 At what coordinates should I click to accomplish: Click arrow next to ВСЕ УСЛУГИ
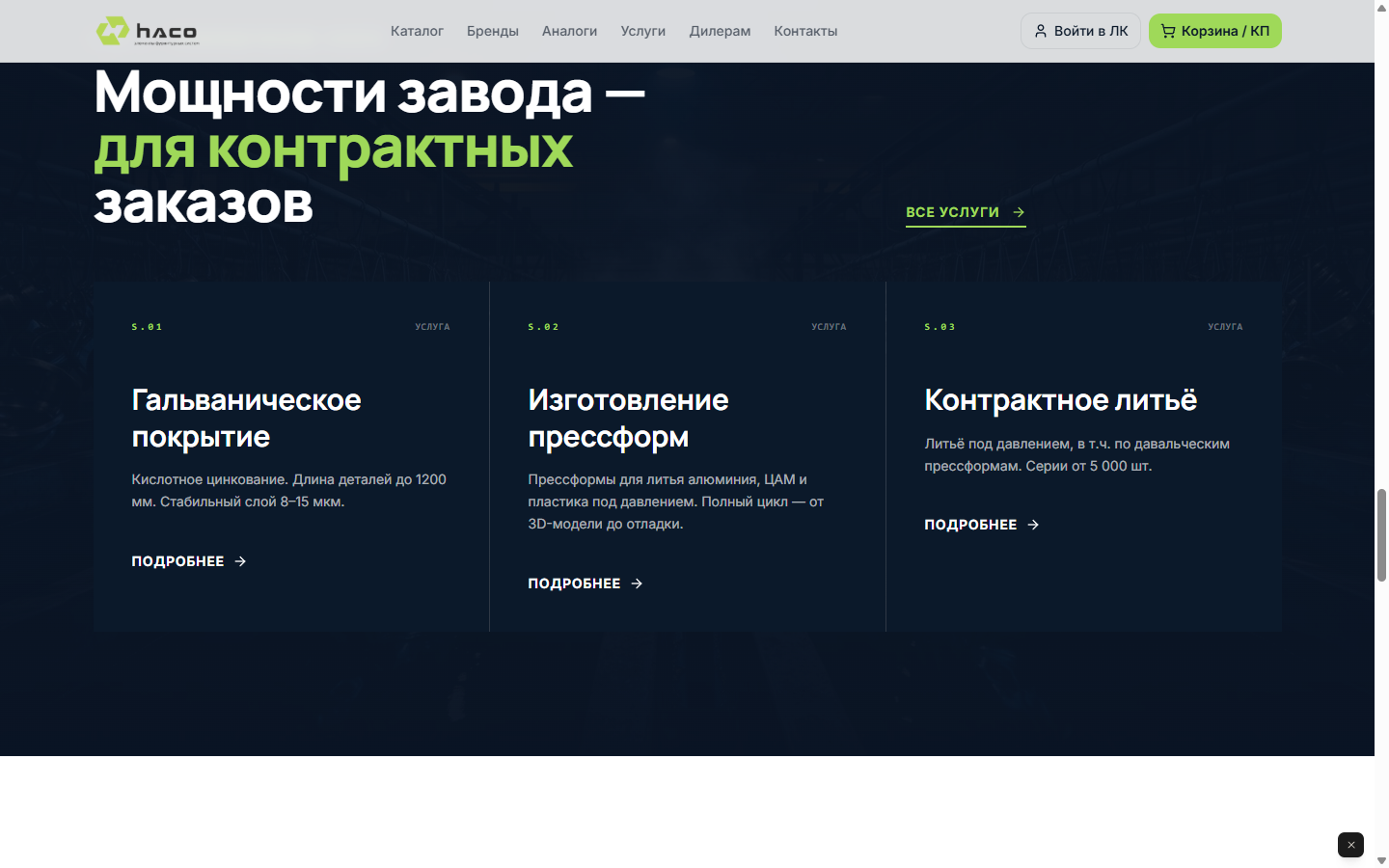tap(1019, 212)
